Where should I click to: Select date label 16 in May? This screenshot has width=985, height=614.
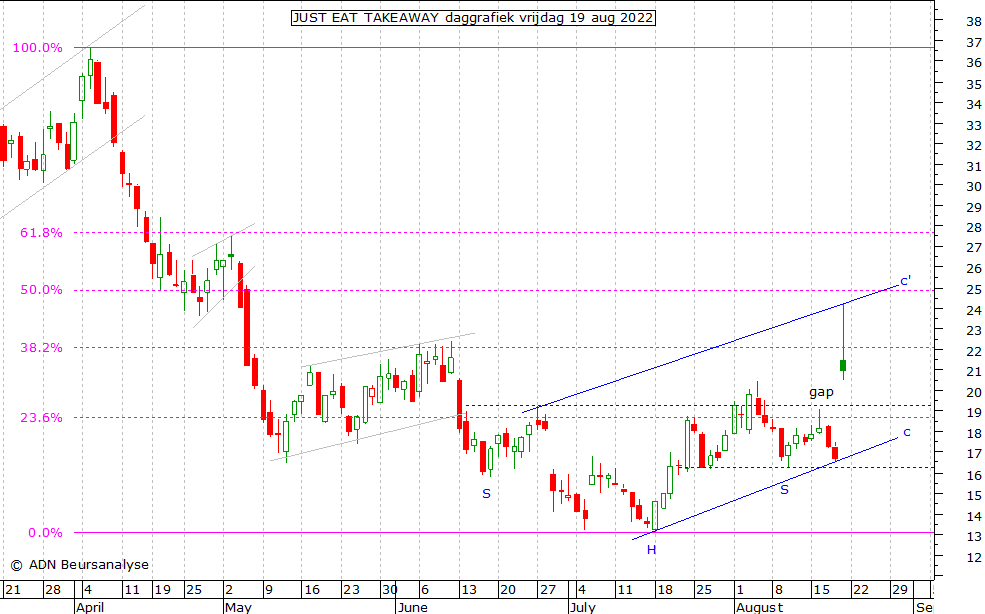pyautogui.click(x=312, y=589)
